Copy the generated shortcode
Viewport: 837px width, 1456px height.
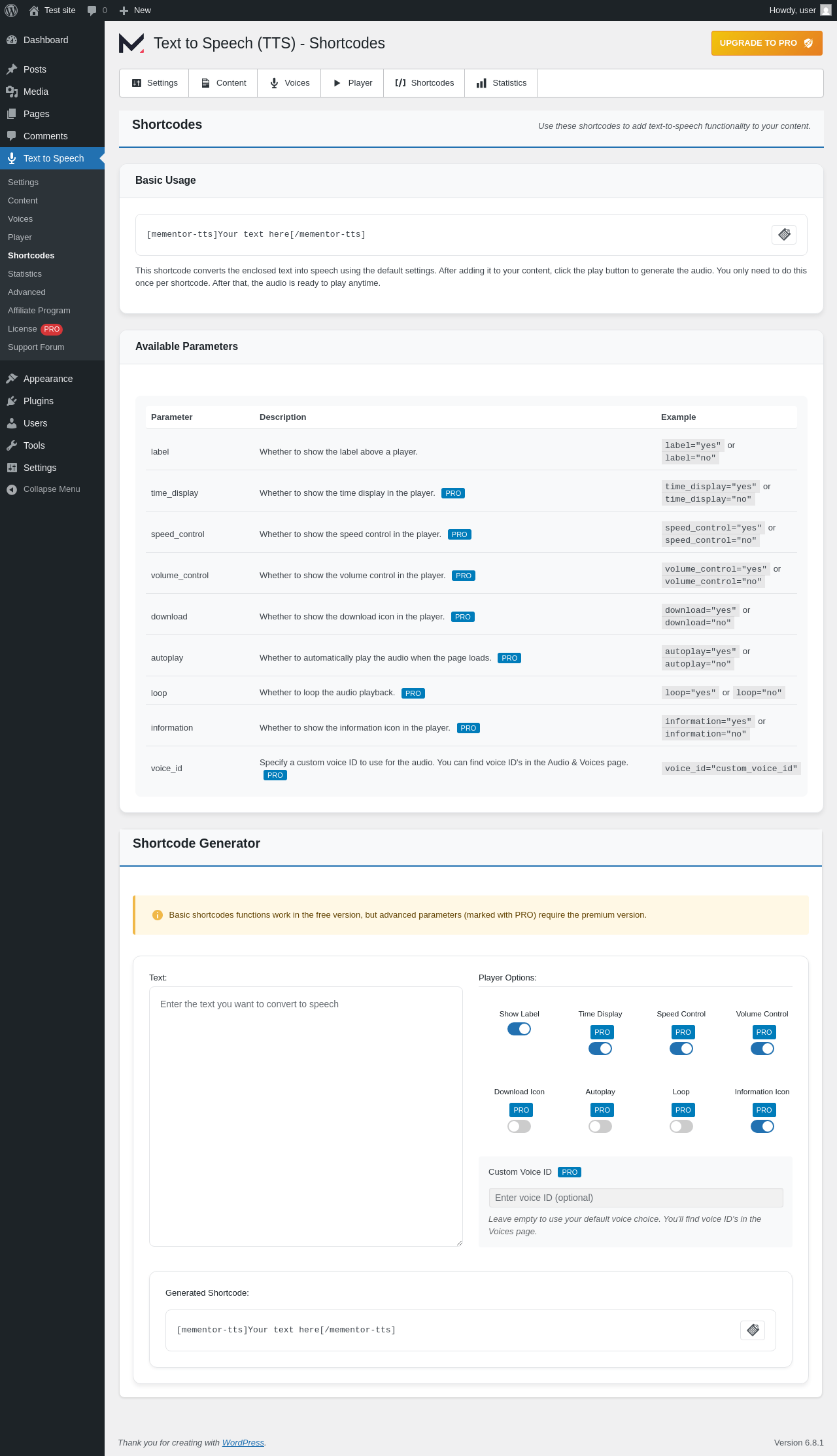(x=753, y=1330)
